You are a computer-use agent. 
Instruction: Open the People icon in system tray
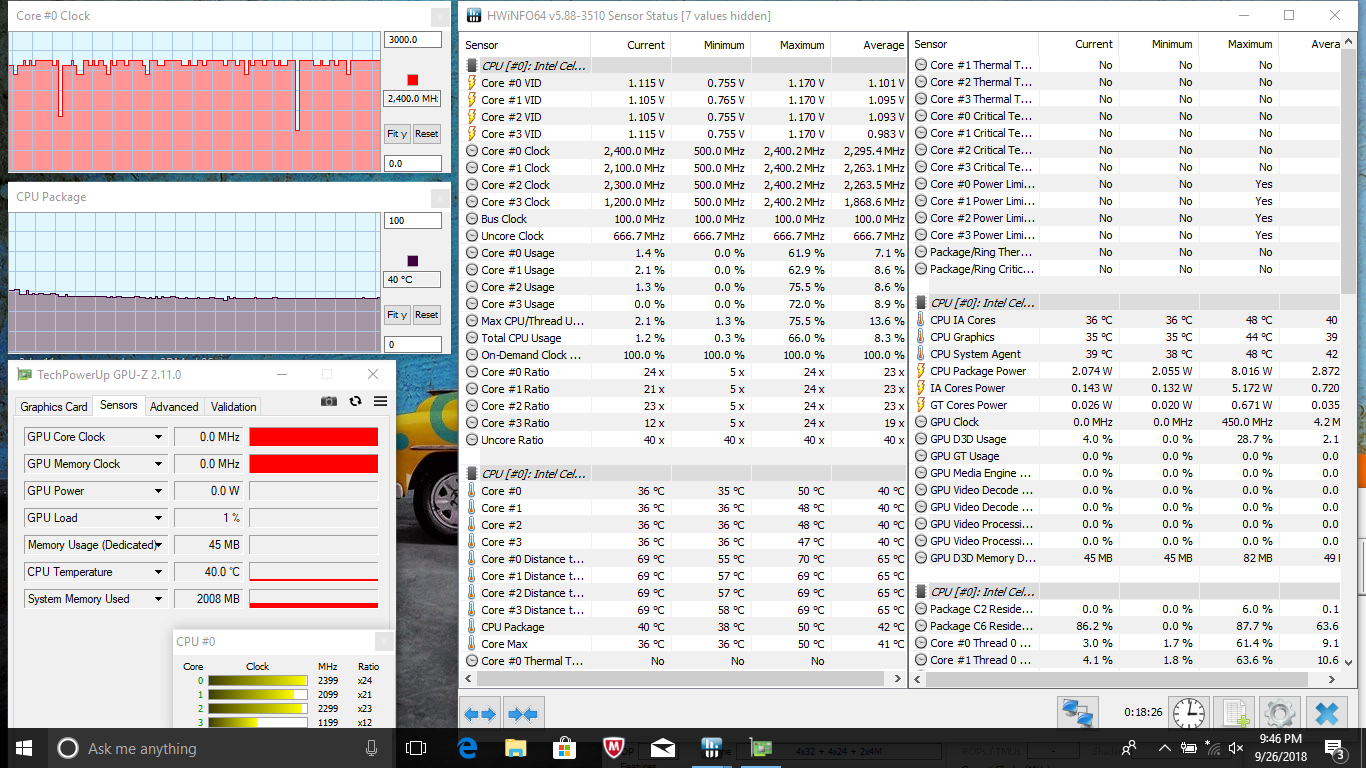click(x=1130, y=748)
